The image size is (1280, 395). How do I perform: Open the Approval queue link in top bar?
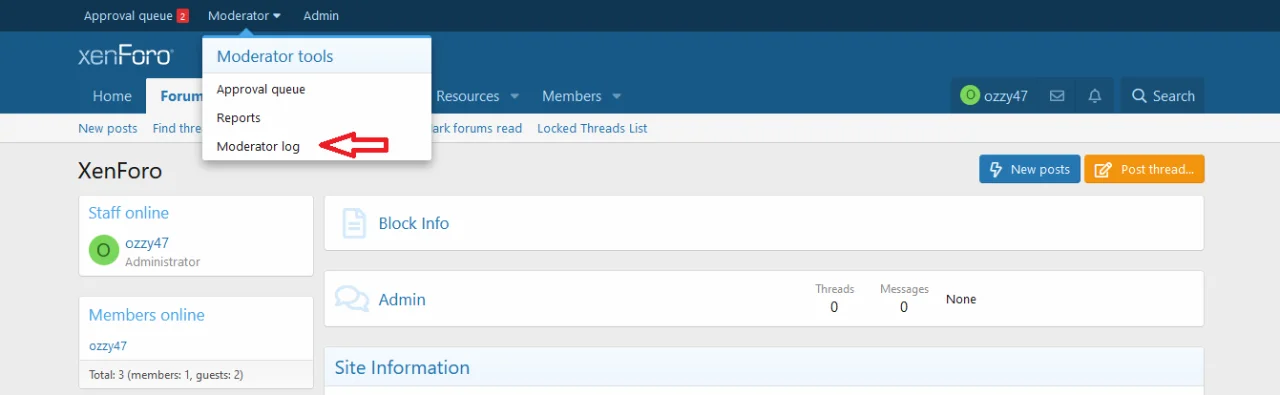128,16
